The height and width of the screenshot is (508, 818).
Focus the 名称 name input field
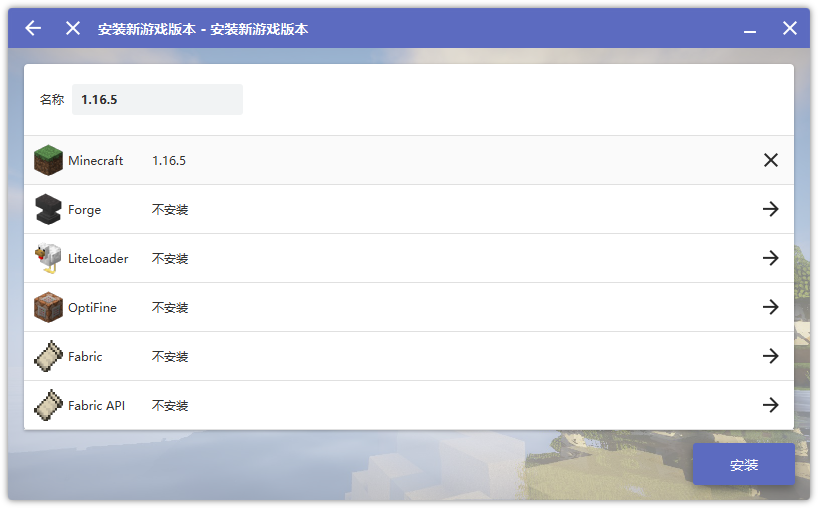point(157,100)
